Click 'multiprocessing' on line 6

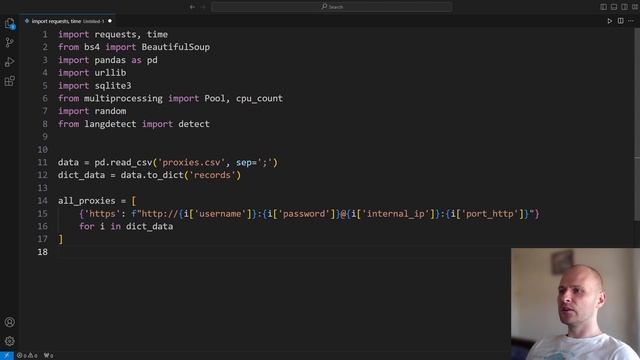point(123,98)
